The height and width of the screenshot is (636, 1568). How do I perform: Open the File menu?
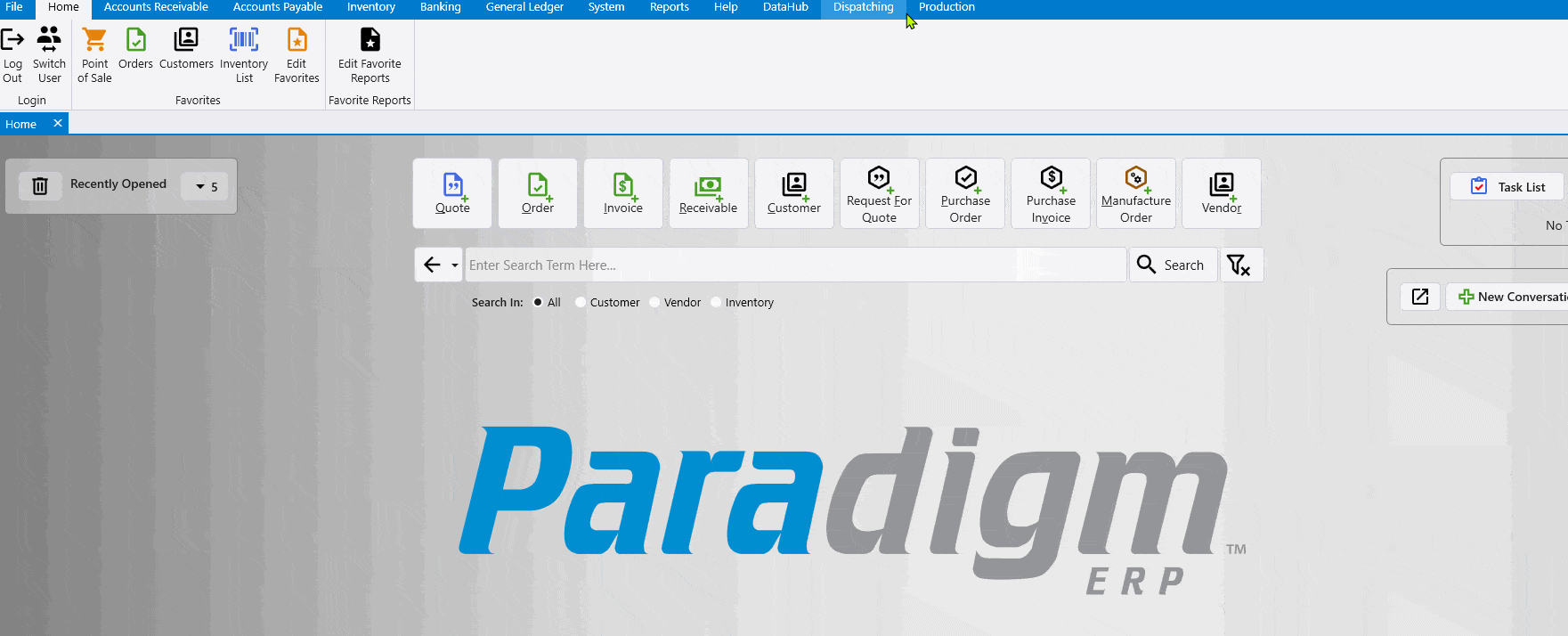coord(14,7)
